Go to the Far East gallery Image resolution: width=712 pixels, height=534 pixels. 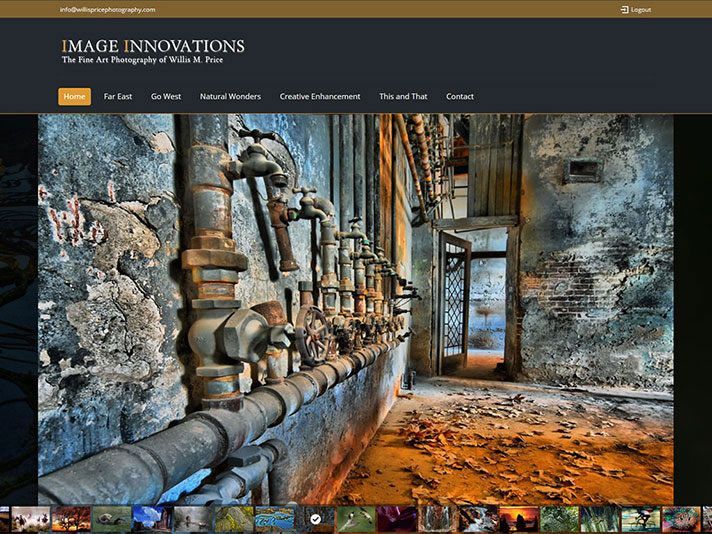[x=118, y=97]
